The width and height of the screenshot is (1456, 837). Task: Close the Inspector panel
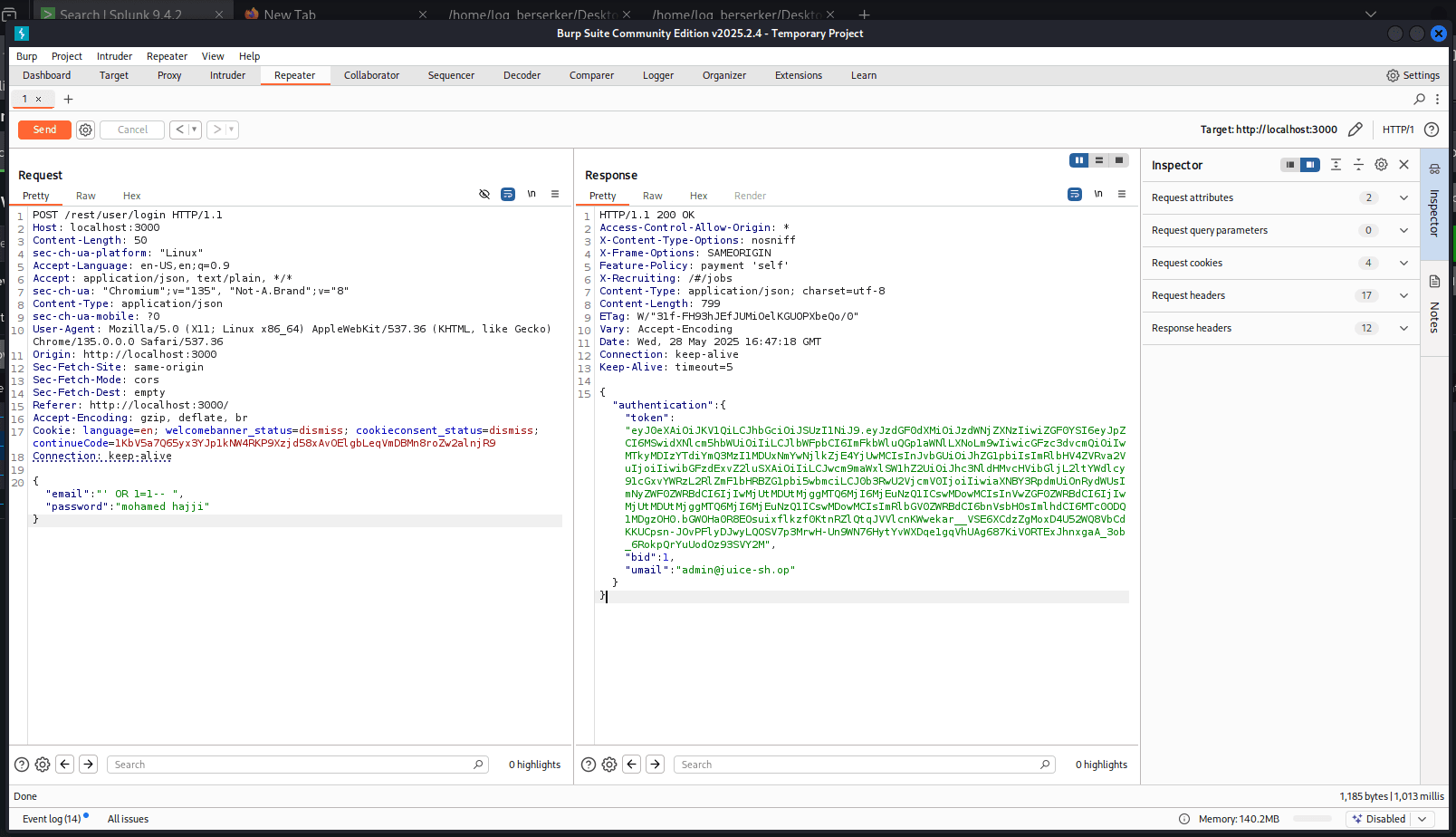[x=1403, y=165]
